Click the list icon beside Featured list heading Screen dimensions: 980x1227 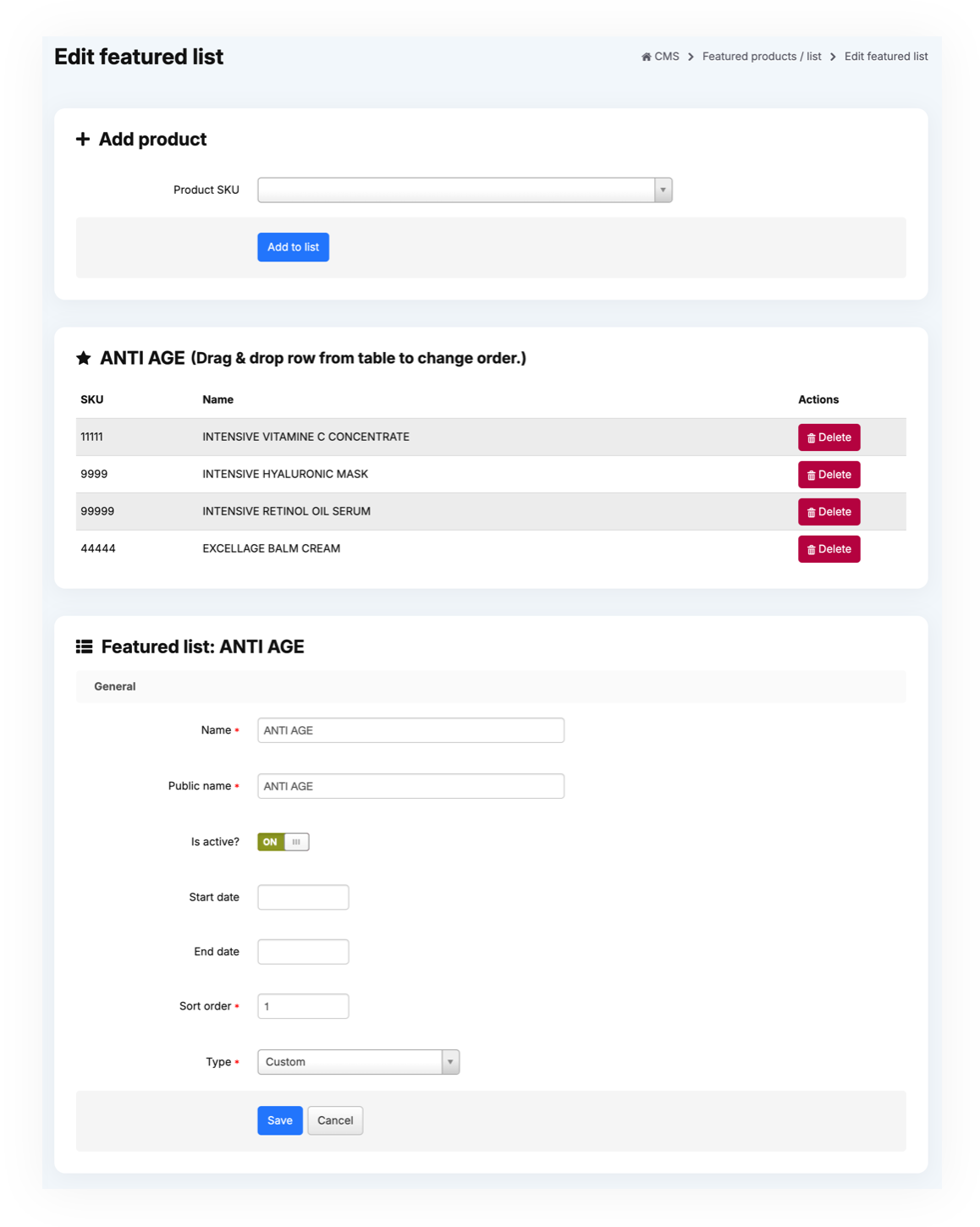coord(84,647)
